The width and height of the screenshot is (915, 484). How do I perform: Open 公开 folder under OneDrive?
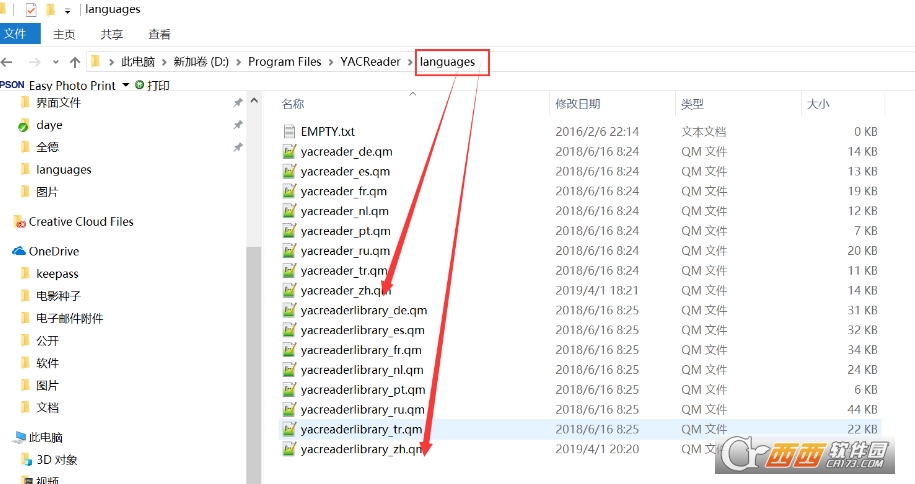point(47,340)
